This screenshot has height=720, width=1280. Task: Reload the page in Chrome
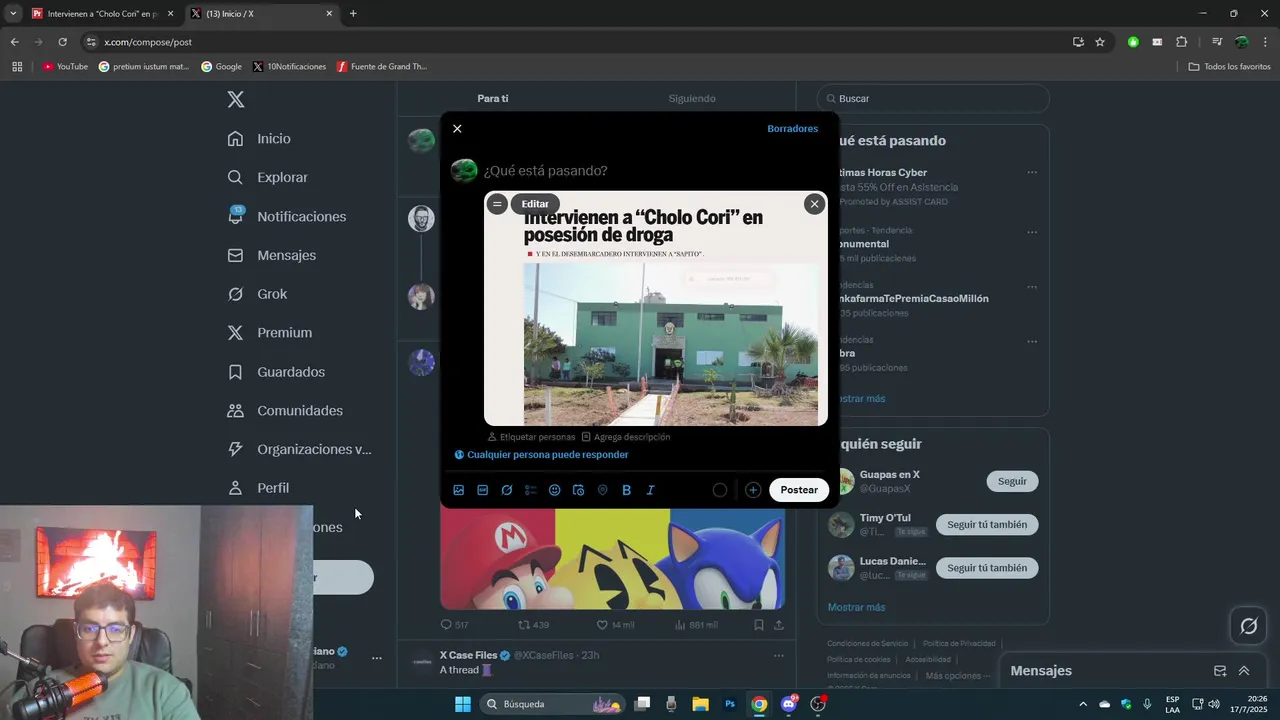62,42
